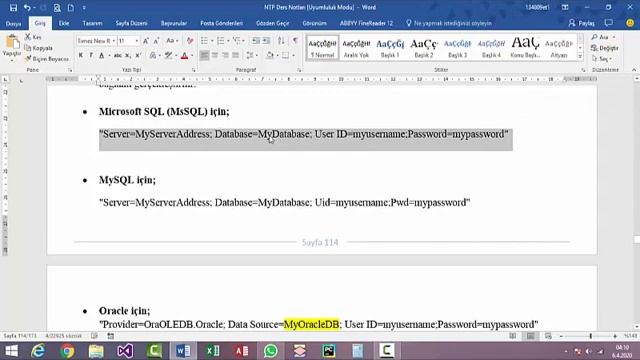640x360 pixels.
Task: Apply bullet list
Action: tap(204, 41)
